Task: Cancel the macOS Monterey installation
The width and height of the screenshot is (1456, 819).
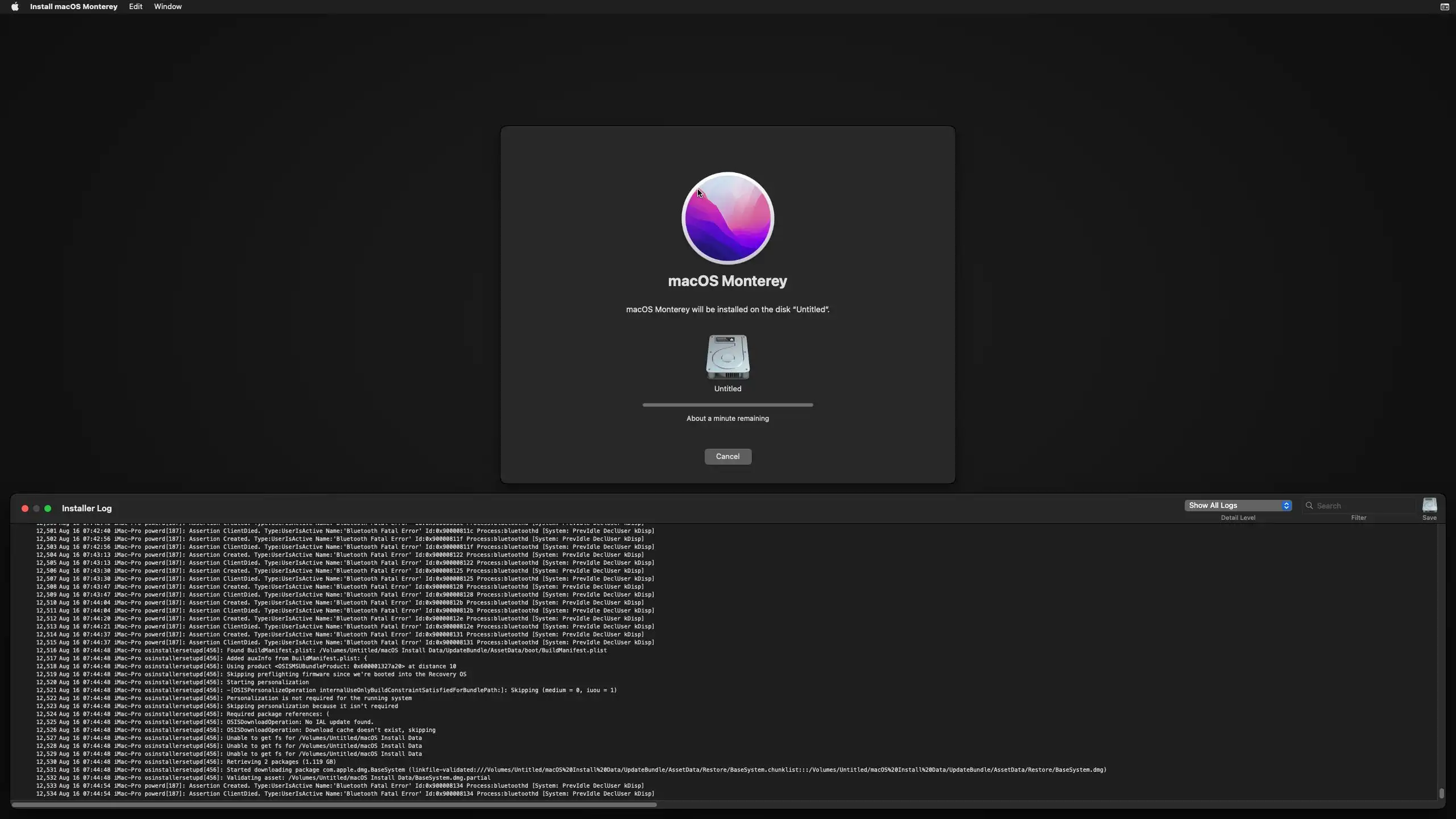Action: tap(727, 457)
